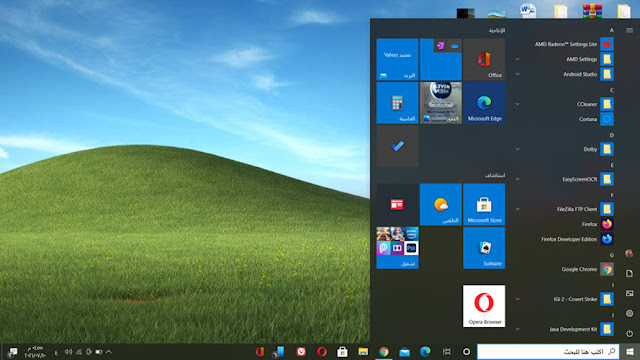Image resolution: width=640 pixels, height=360 pixels.
Task: Open the Action Center notifications icon
Action: pyautogui.click(x=13, y=351)
